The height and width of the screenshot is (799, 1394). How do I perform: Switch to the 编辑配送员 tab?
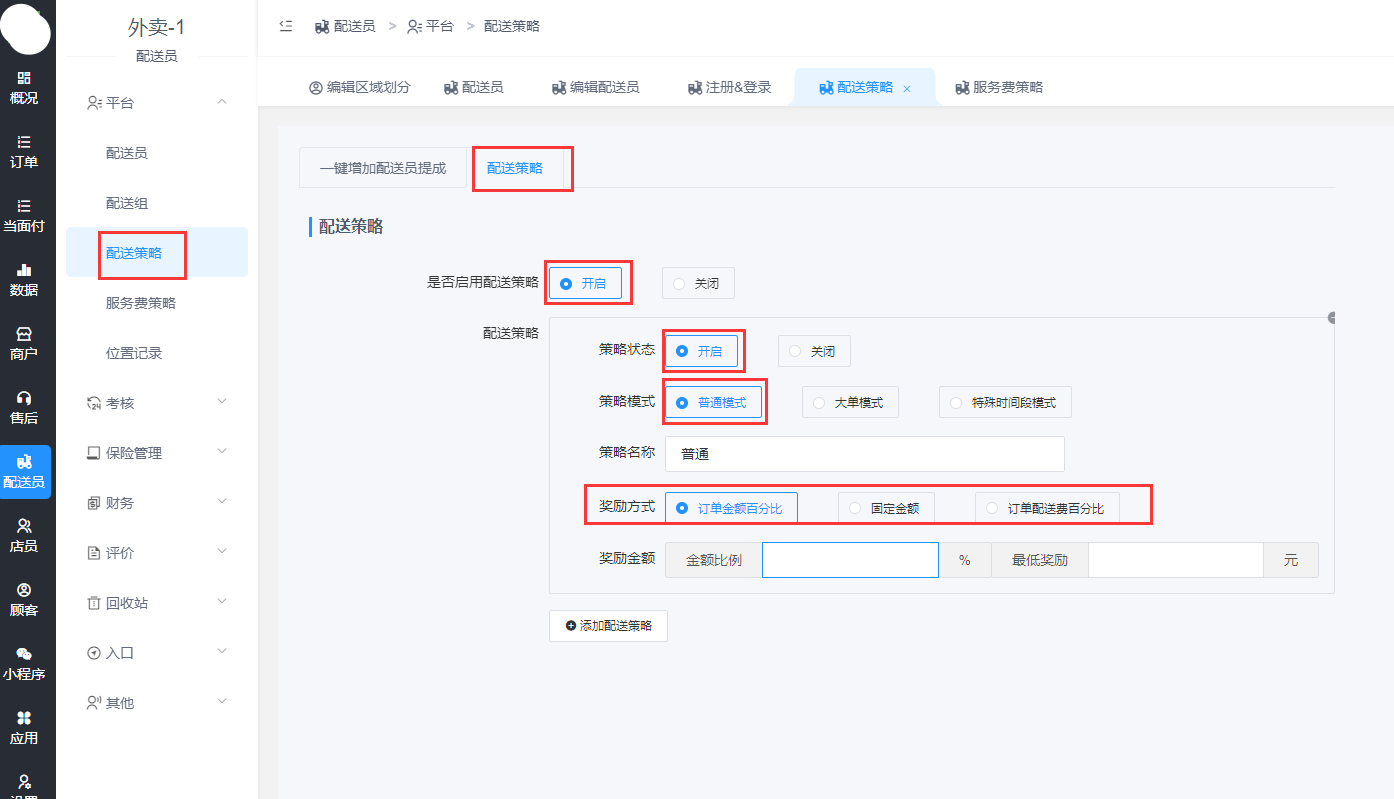pyautogui.click(x=595, y=87)
